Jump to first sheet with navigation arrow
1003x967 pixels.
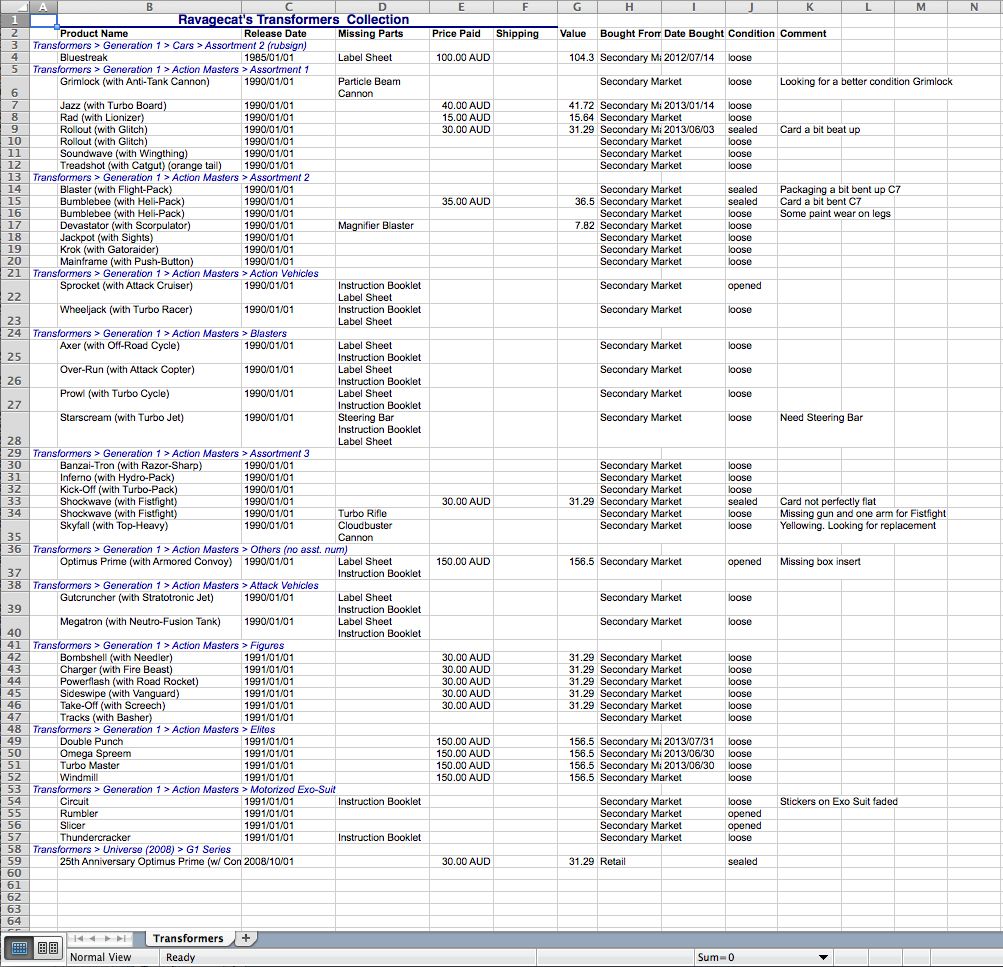[x=78, y=938]
